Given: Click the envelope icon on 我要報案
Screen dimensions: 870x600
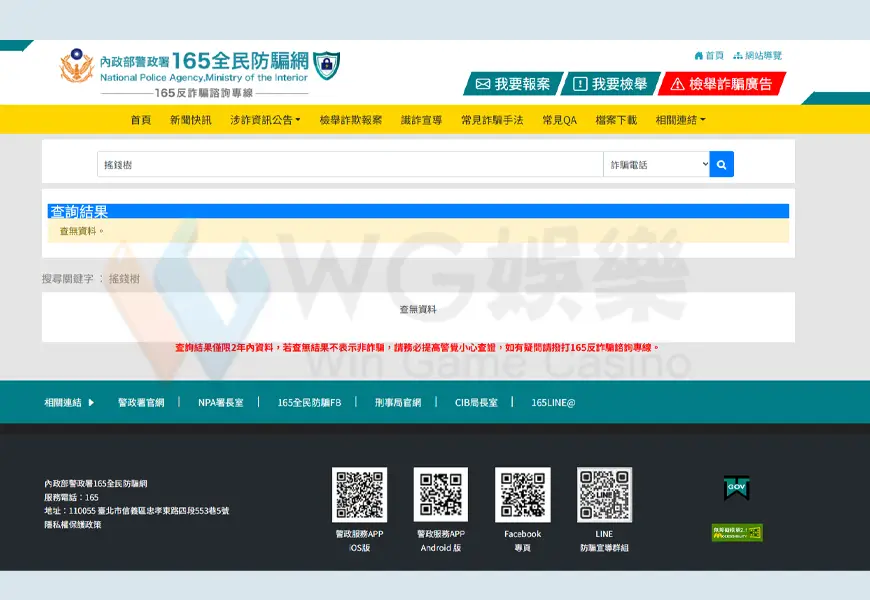Looking at the screenshot, I should click(483, 84).
